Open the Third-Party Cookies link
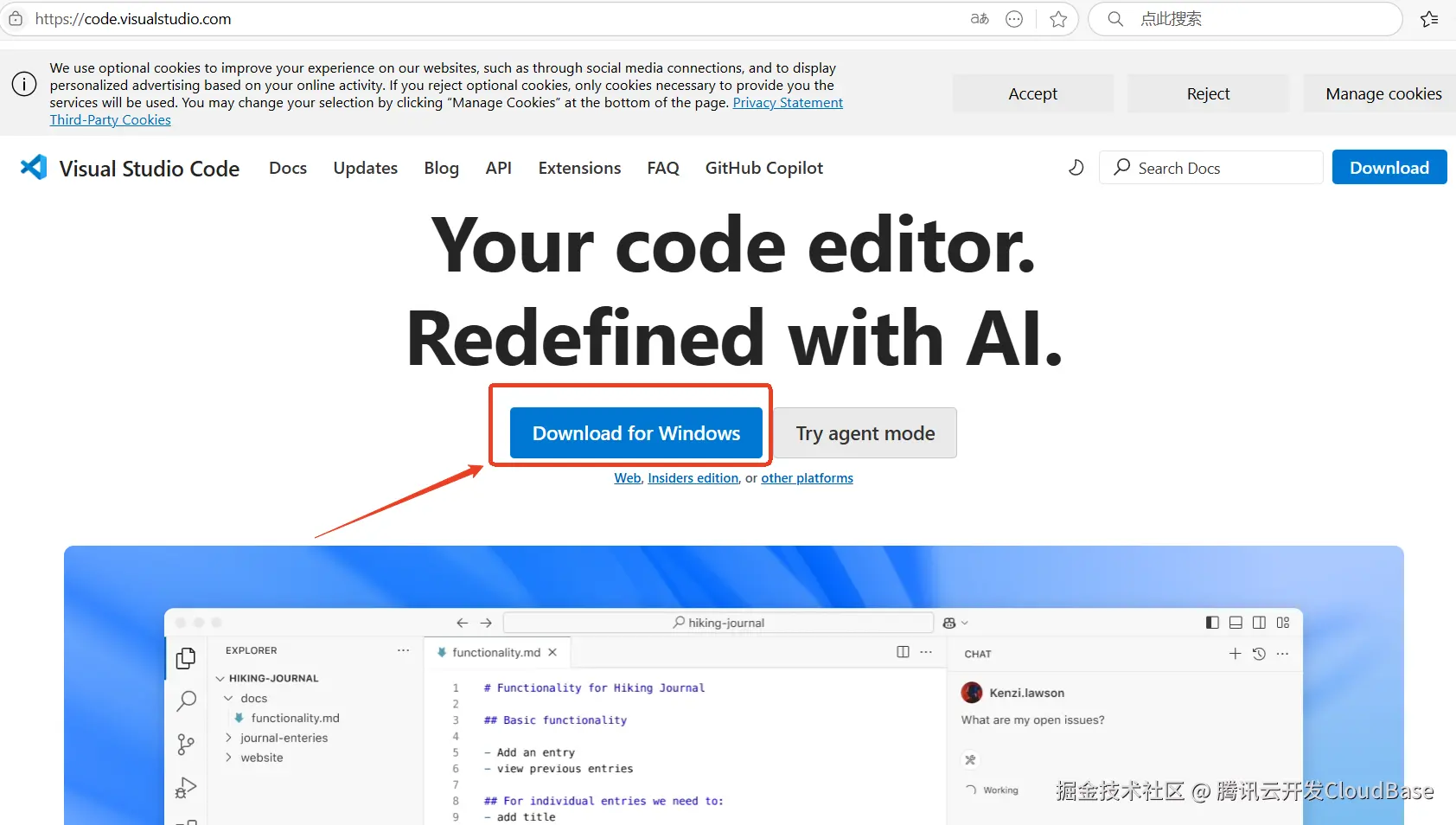The width and height of the screenshot is (1456, 825). click(x=111, y=119)
